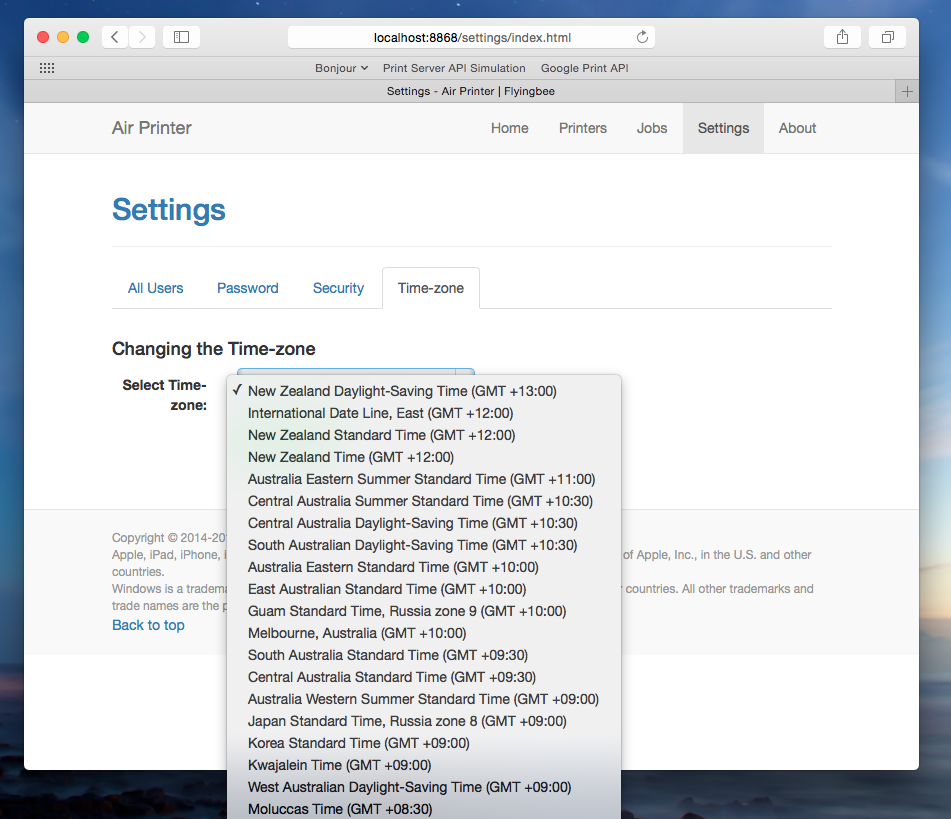Open the About nav item
The image size is (951, 819).
pyautogui.click(x=798, y=128)
